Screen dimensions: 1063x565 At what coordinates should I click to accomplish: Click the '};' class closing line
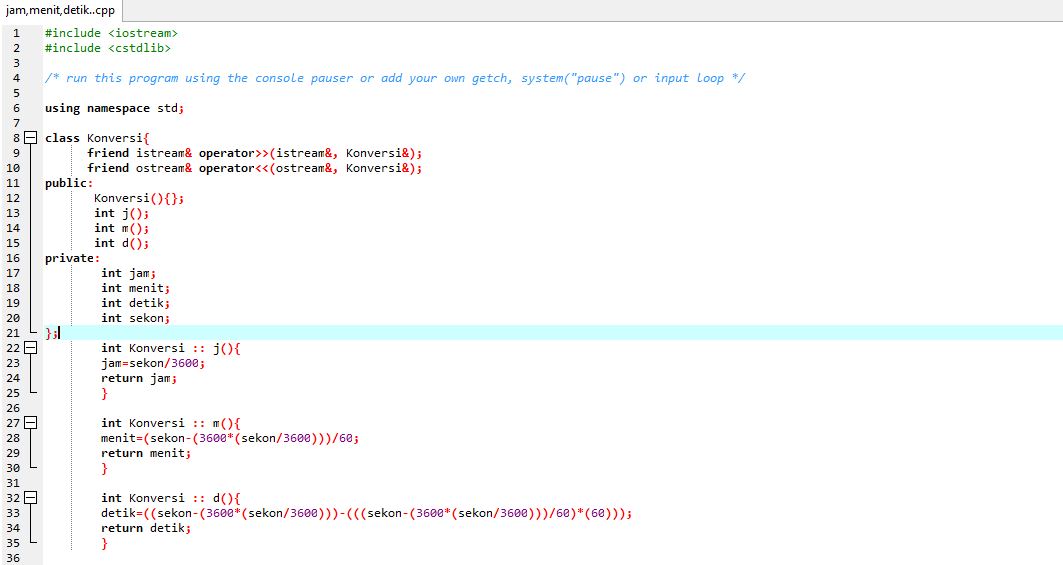pyautogui.click(x=52, y=333)
